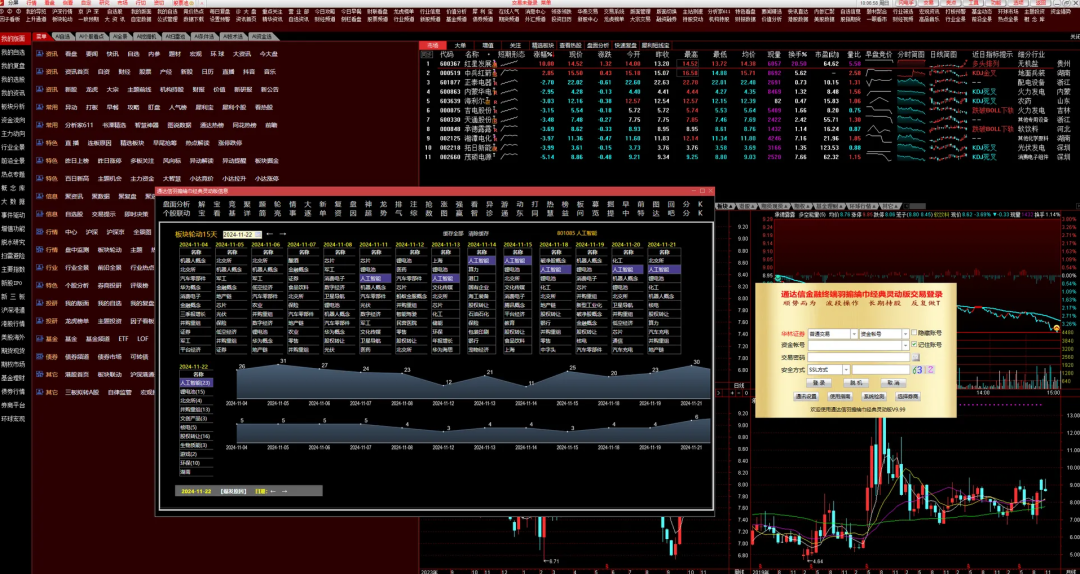Open 资金流向 in left sidebar
1080x574 pixels.
[13, 120]
